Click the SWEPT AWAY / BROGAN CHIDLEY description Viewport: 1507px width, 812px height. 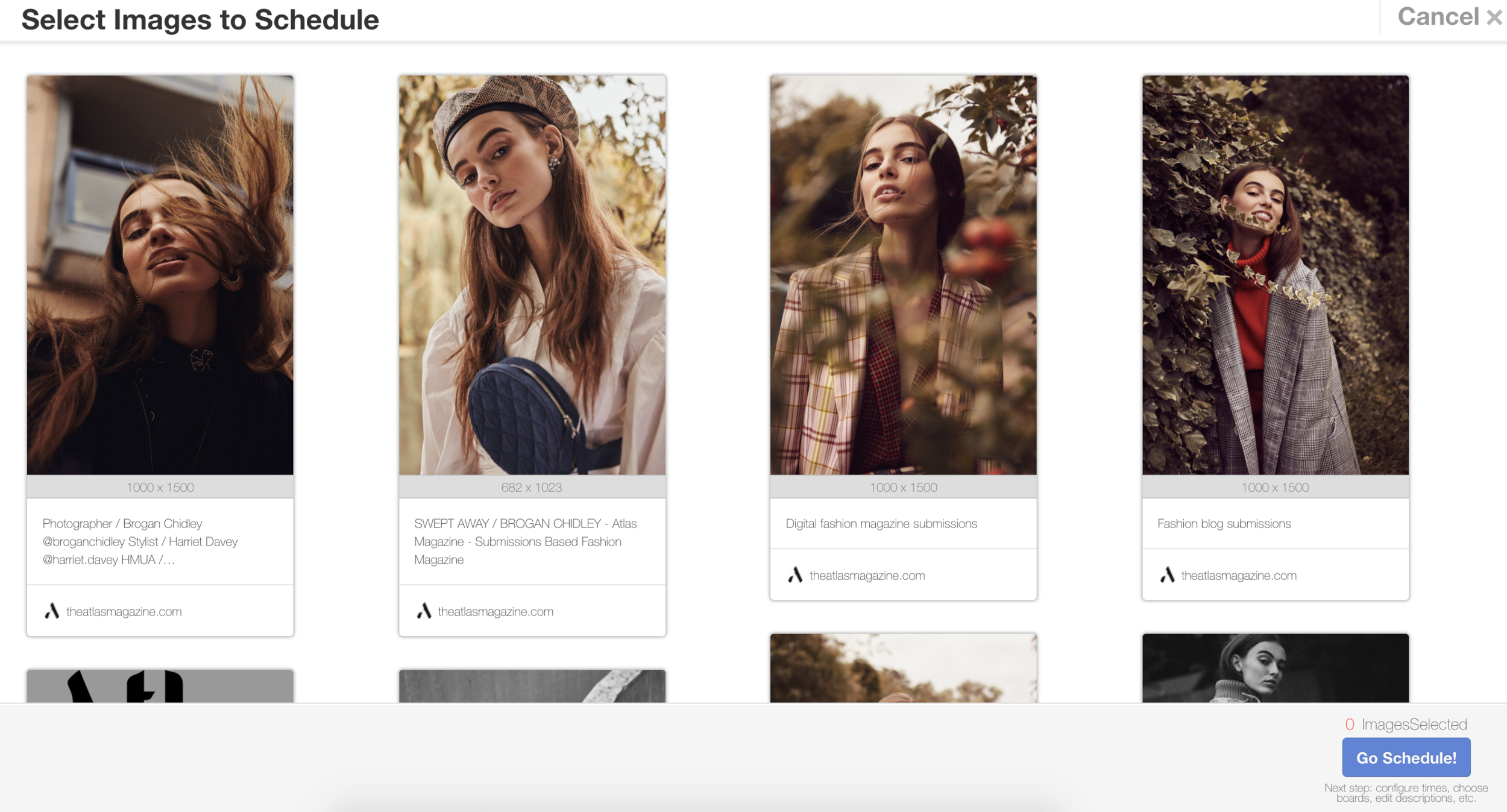524,541
